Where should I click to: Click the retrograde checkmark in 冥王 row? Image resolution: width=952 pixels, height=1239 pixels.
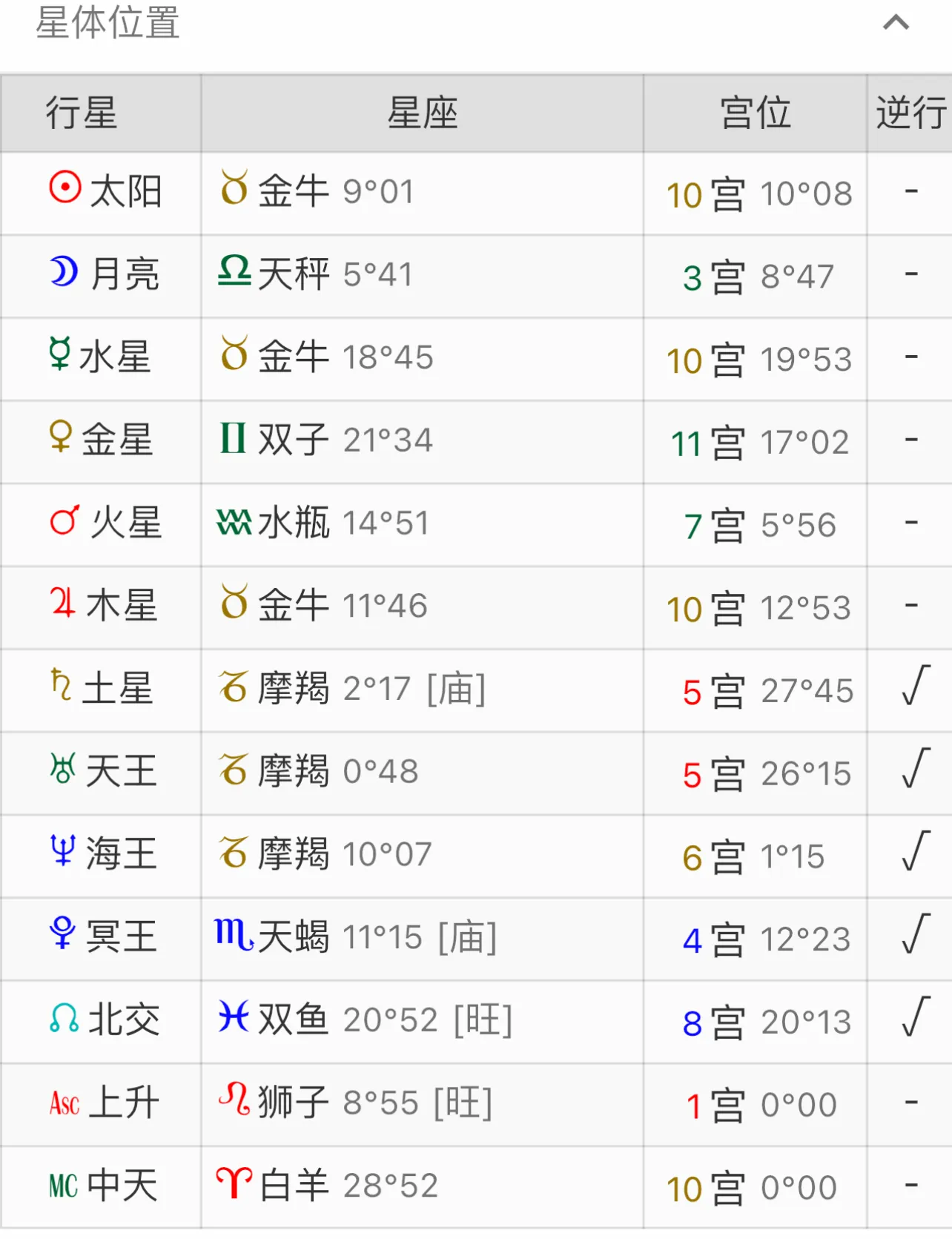point(916,934)
